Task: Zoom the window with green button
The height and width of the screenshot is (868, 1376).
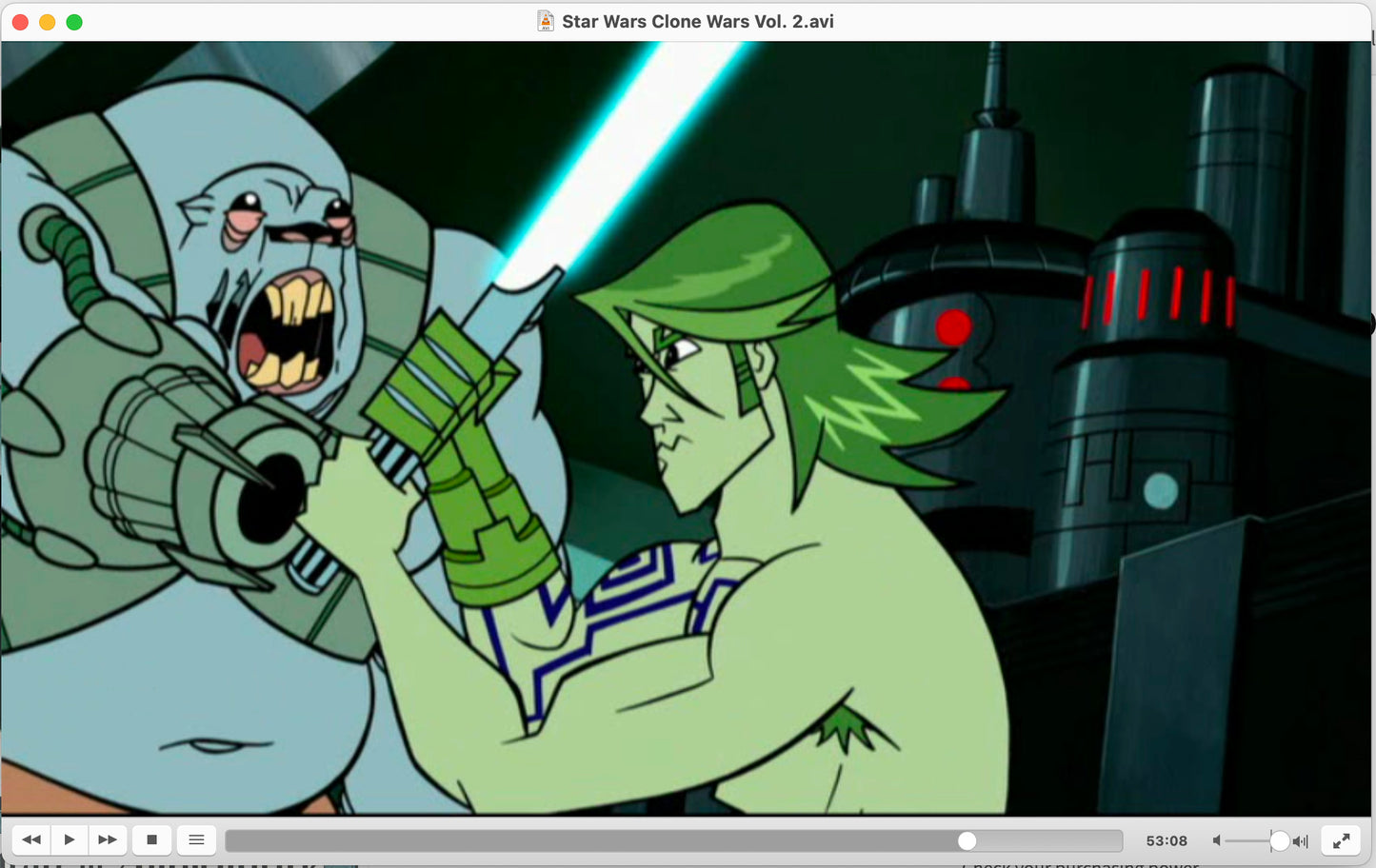Action: pos(74,22)
